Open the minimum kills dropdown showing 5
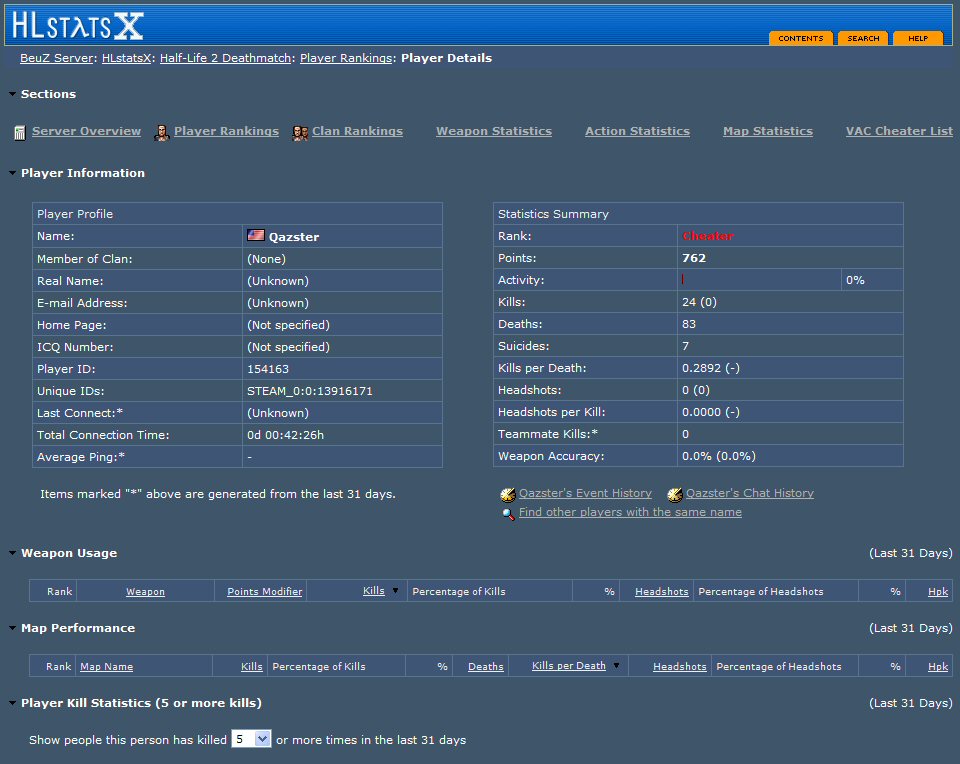The width and height of the screenshot is (960, 764). pyautogui.click(x=251, y=739)
